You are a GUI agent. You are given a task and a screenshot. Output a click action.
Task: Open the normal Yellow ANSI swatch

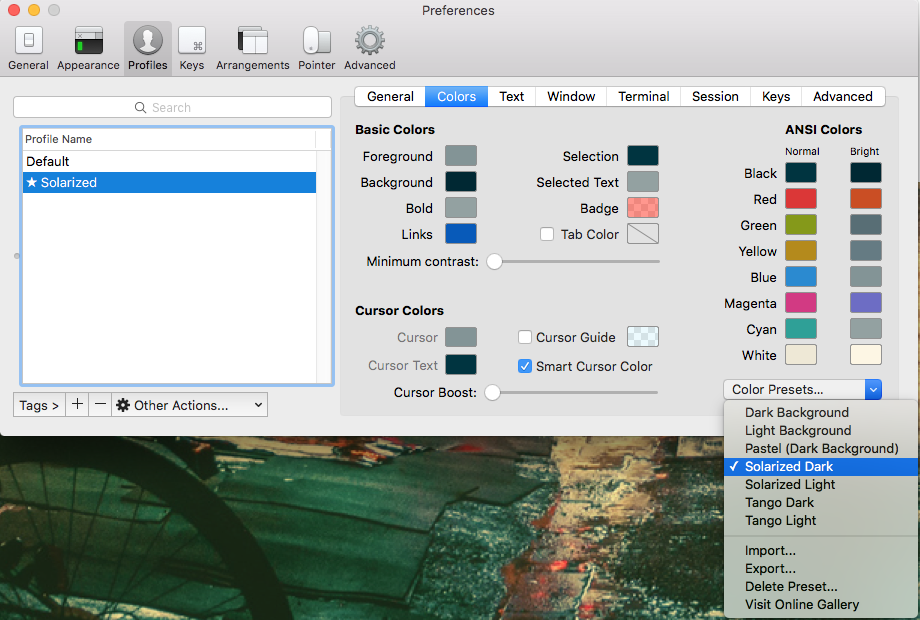click(801, 251)
